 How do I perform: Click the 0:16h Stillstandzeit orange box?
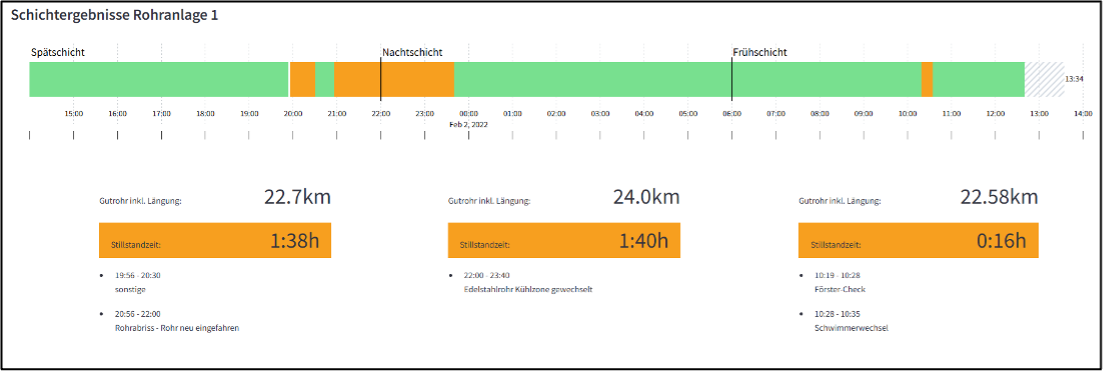coord(918,240)
